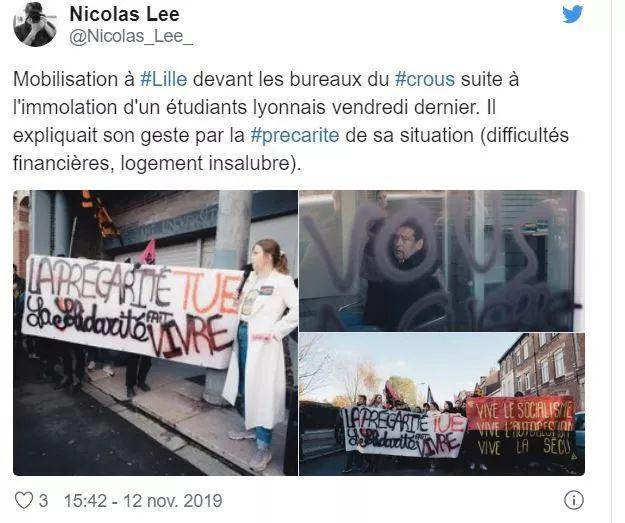Image resolution: width=625 pixels, height=523 pixels.
Task: Click the Twitter bird logo
Action: pos(572,14)
